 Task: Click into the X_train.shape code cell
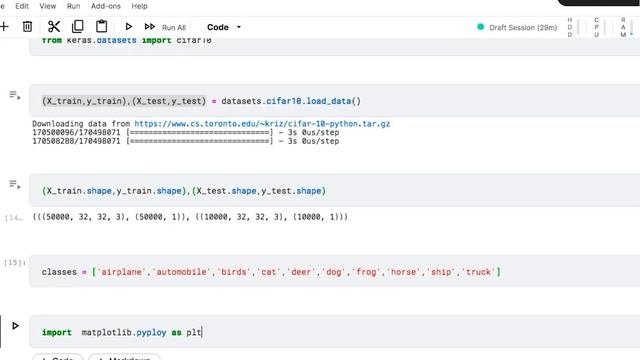tap(335, 191)
